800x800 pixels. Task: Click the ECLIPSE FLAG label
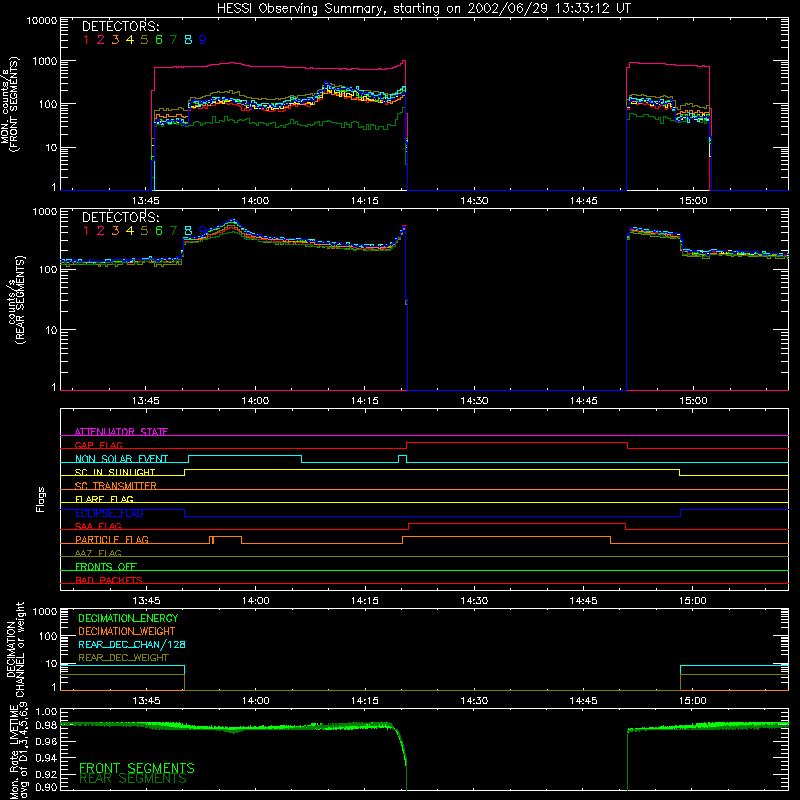[109, 513]
